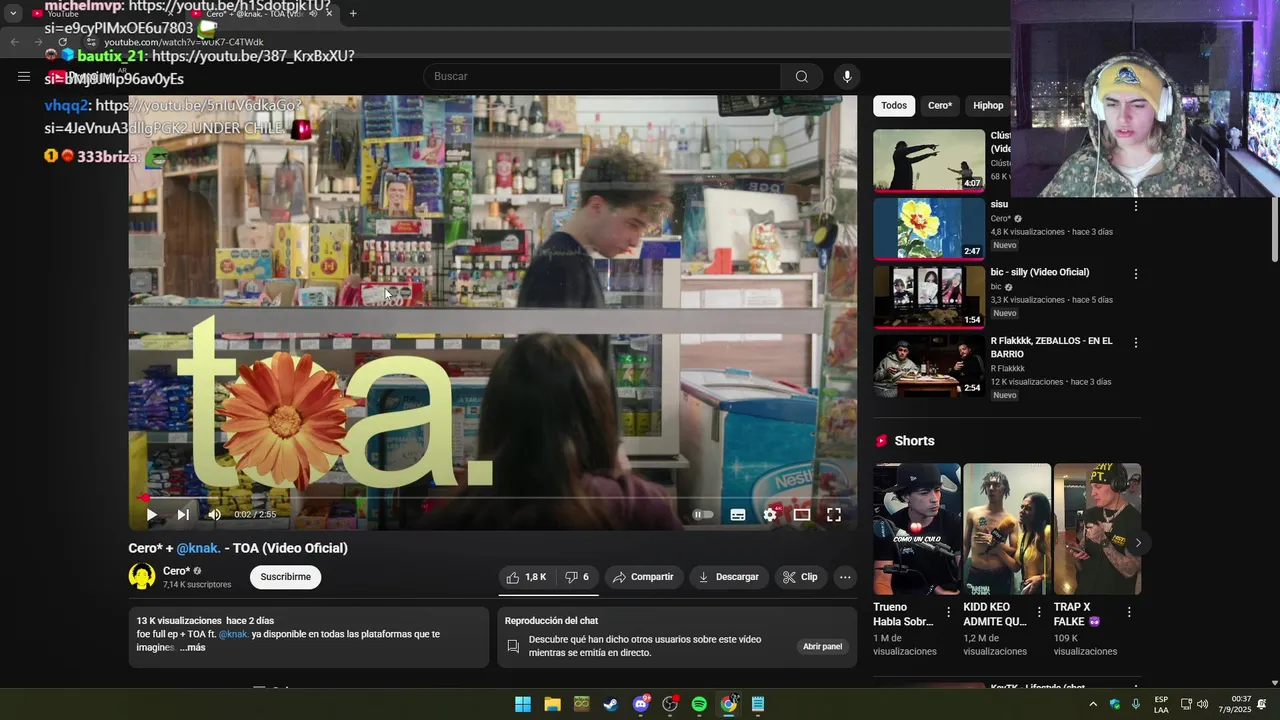Expand description with ...más
This screenshot has height=720, width=1280.
193,648
